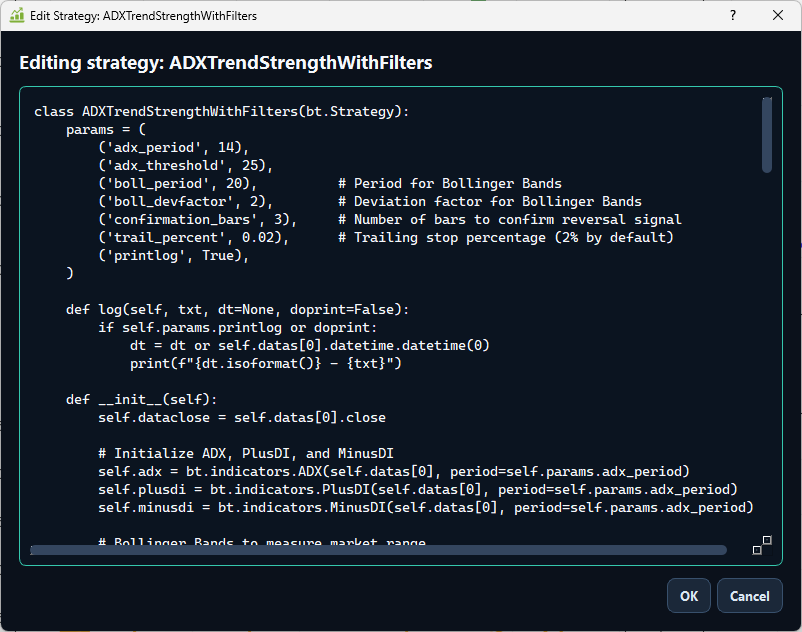
Task: Click the help question mark button
Action: [733, 15]
